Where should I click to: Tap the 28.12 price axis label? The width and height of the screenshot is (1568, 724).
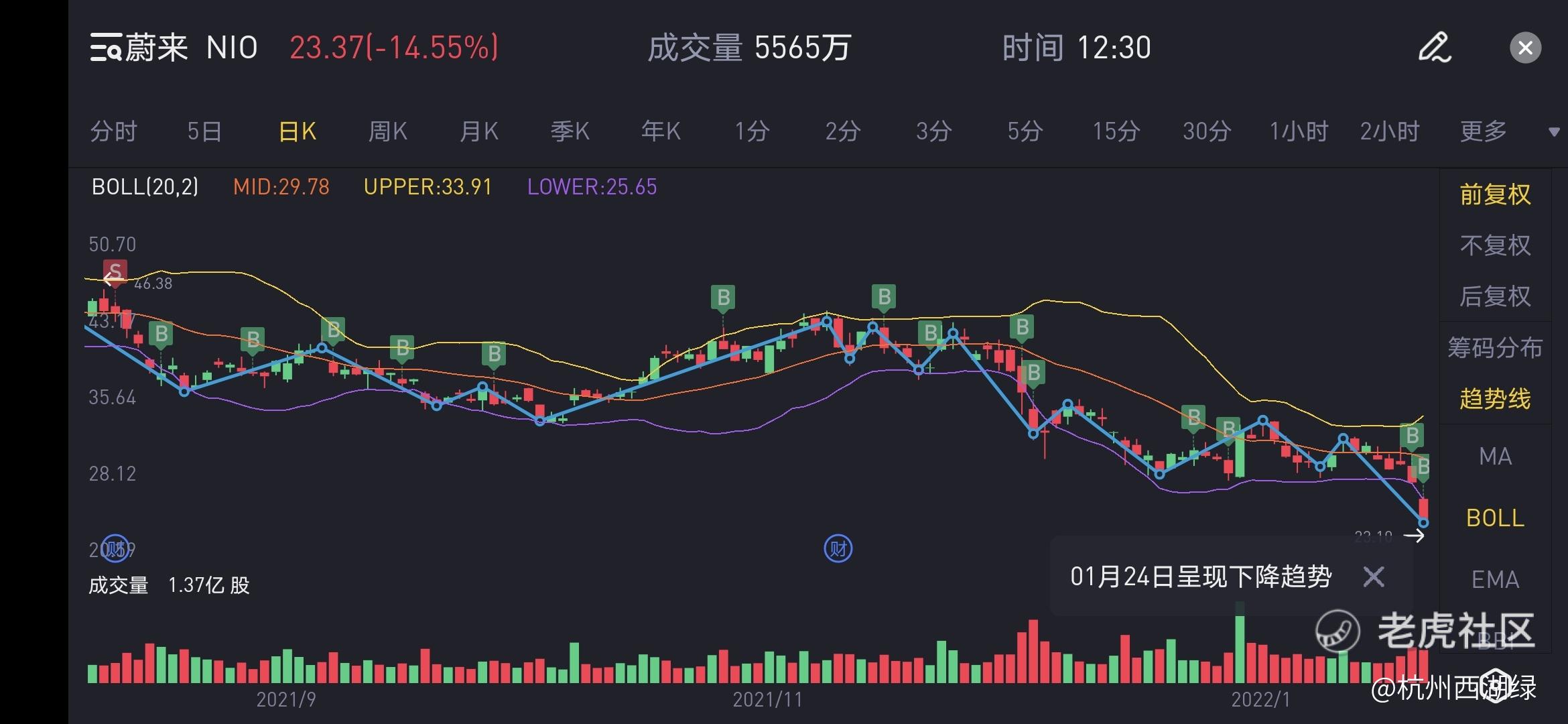[x=113, y=474]
